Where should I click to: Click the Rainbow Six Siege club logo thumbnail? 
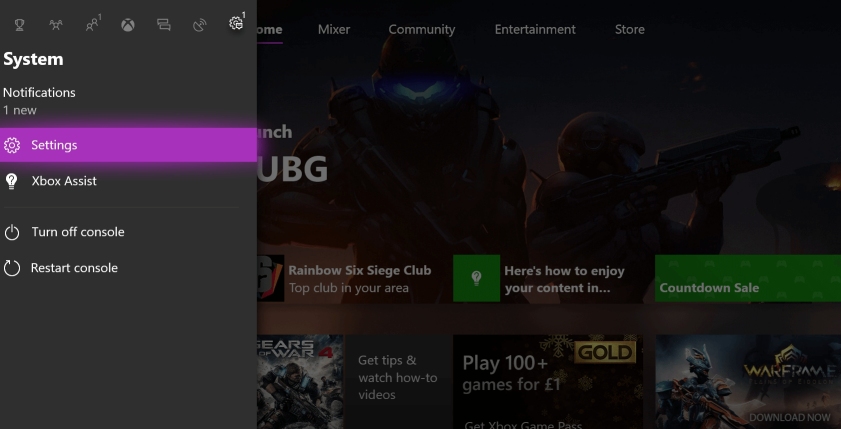270,278
